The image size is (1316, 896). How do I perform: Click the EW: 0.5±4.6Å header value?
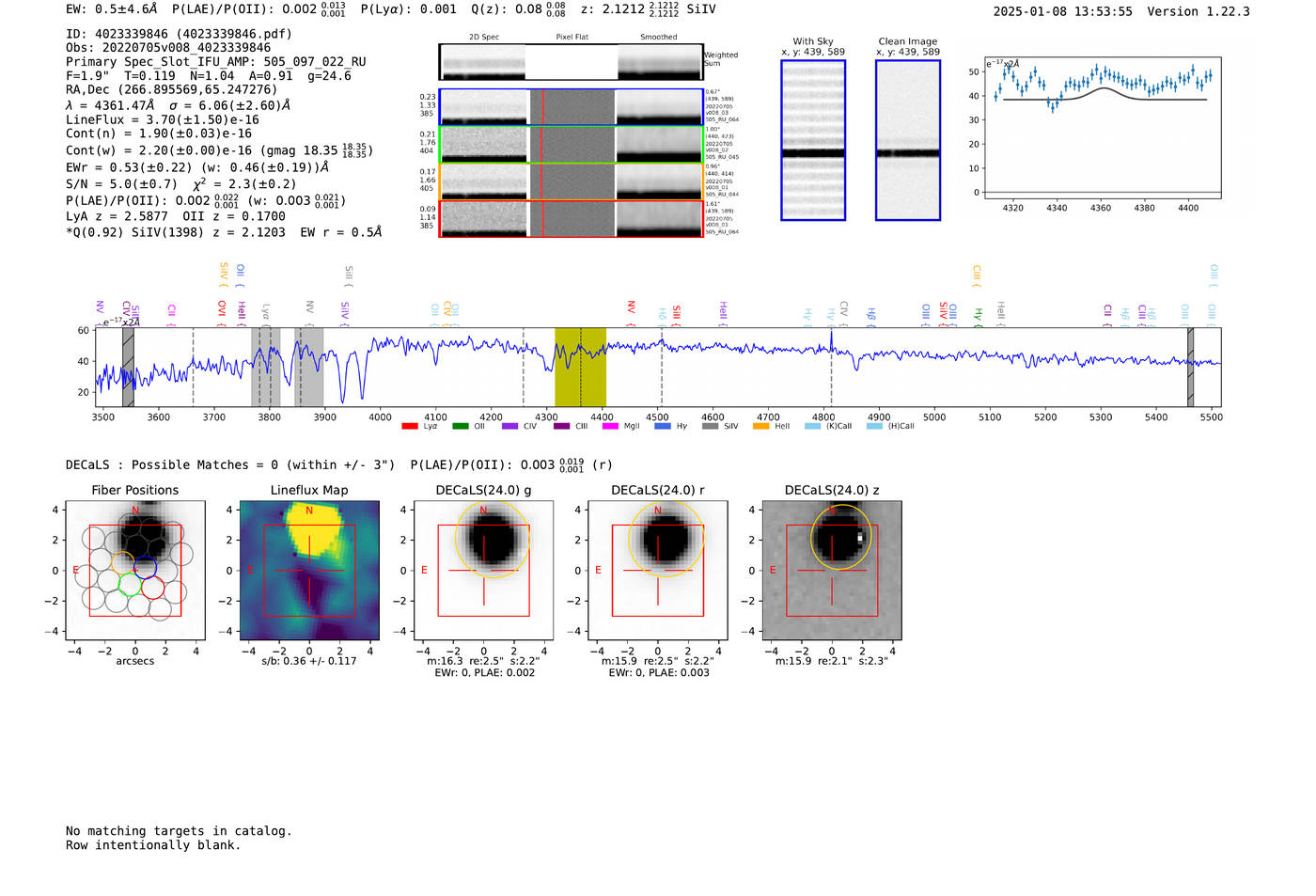(112, 9)
